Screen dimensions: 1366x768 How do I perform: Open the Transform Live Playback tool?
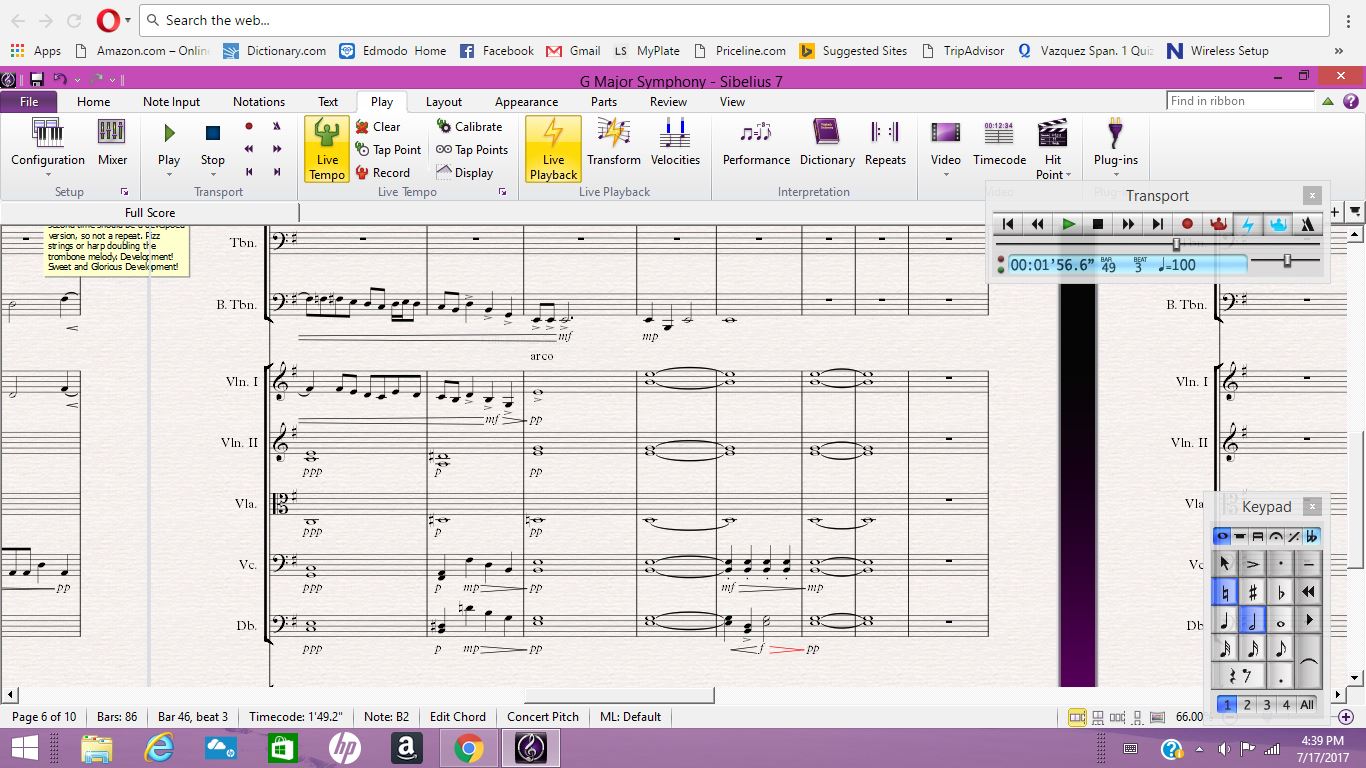[x=614, y=143]
